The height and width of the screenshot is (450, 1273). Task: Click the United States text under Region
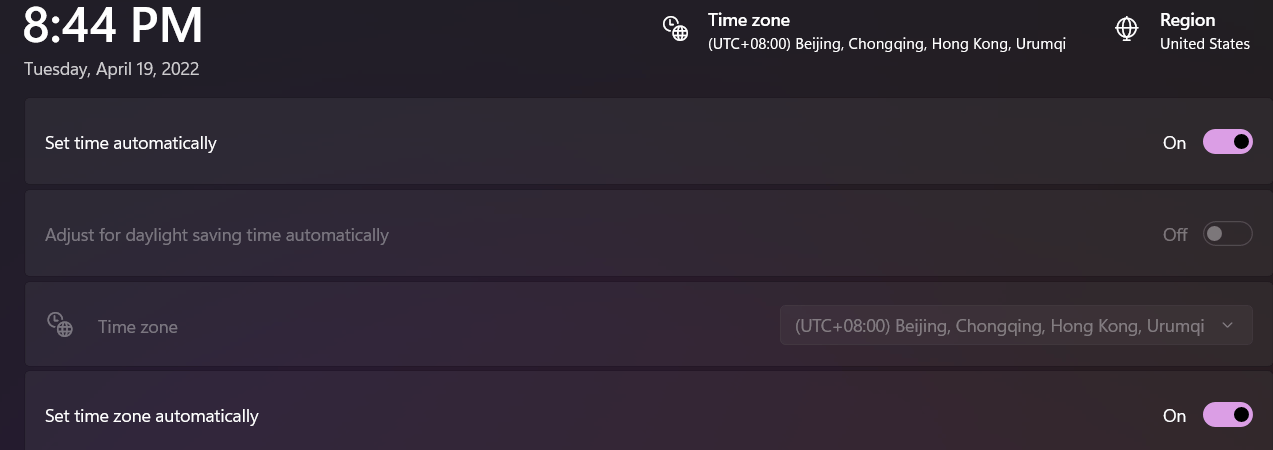[x=1205, y=44]
